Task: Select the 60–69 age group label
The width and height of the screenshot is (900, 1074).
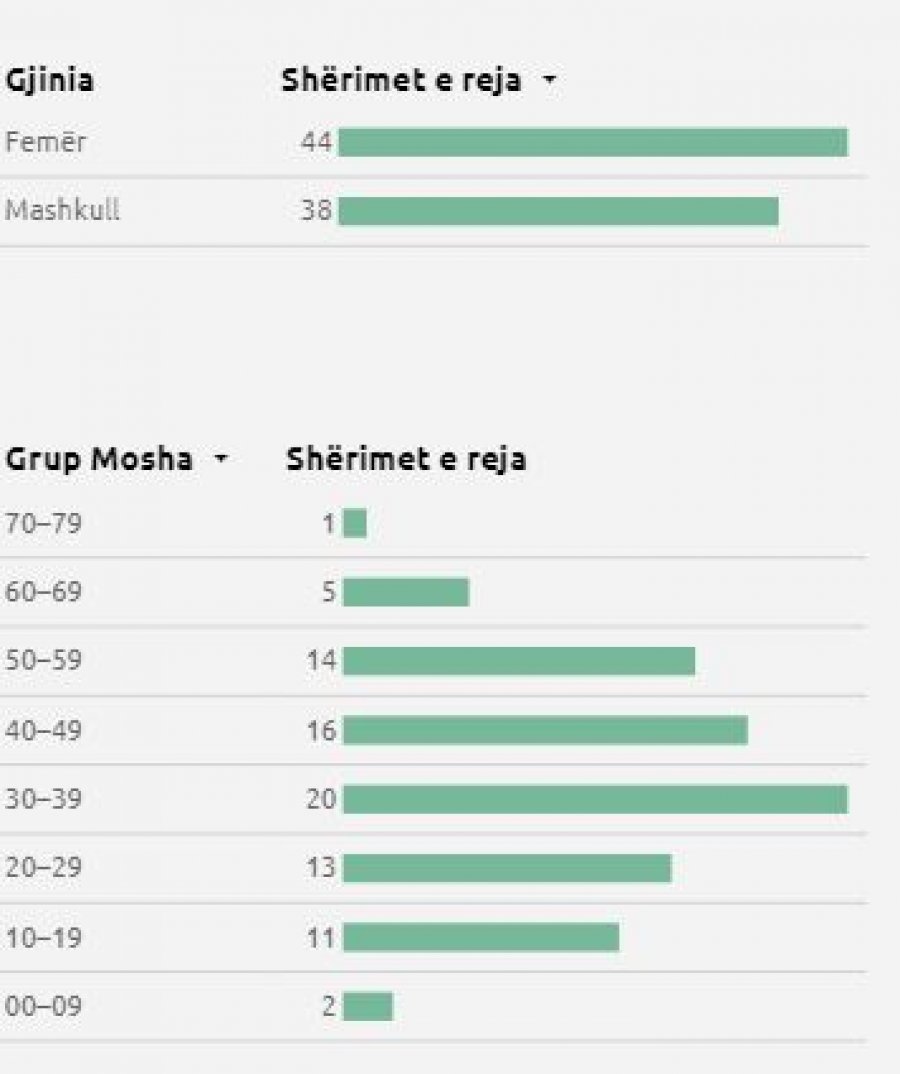Action: pyautogui.click(x=43, y=591)
